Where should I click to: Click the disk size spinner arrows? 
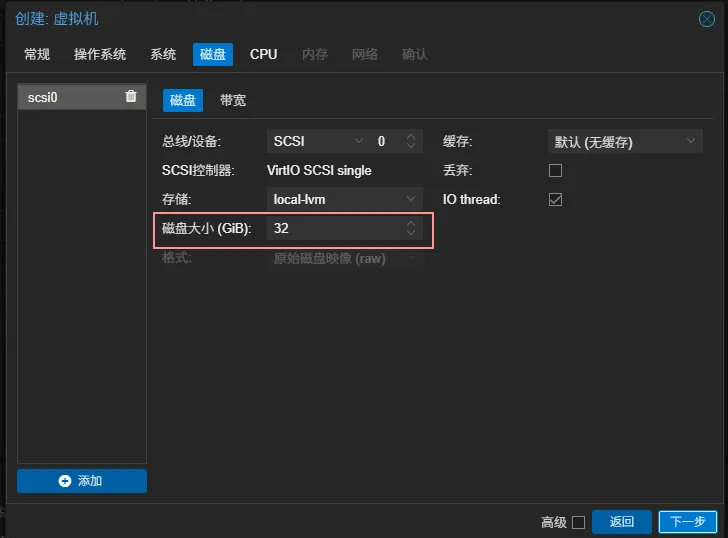point(411,229)
